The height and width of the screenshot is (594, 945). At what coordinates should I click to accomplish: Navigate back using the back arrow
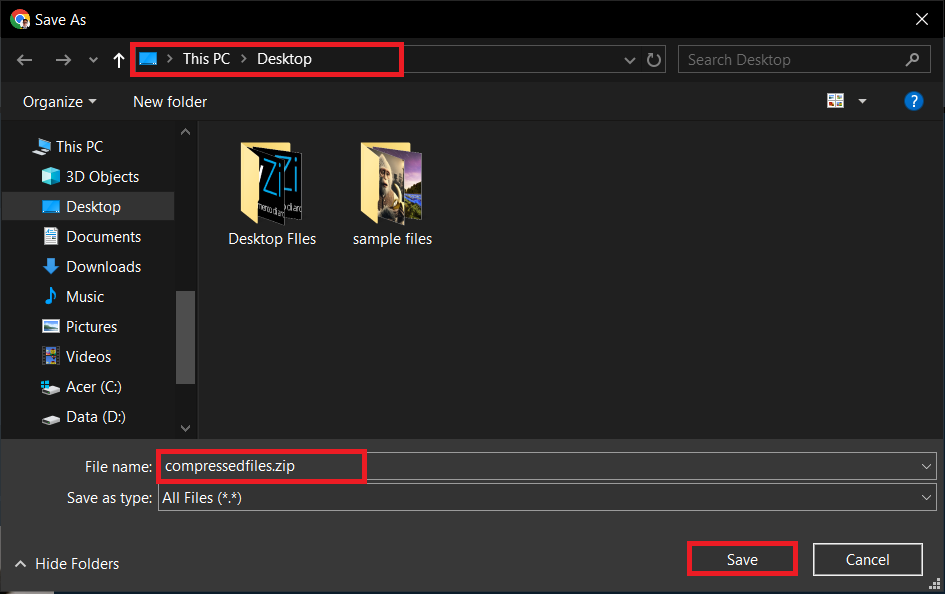point(24,59)
